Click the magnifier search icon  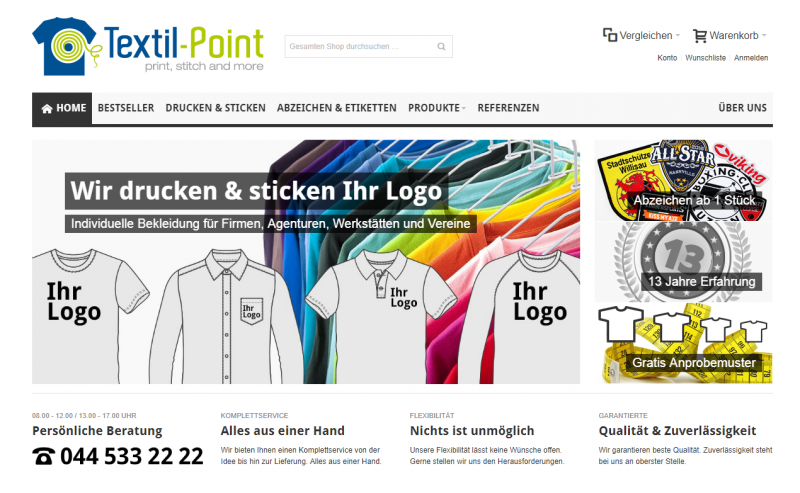click(441, 46)
